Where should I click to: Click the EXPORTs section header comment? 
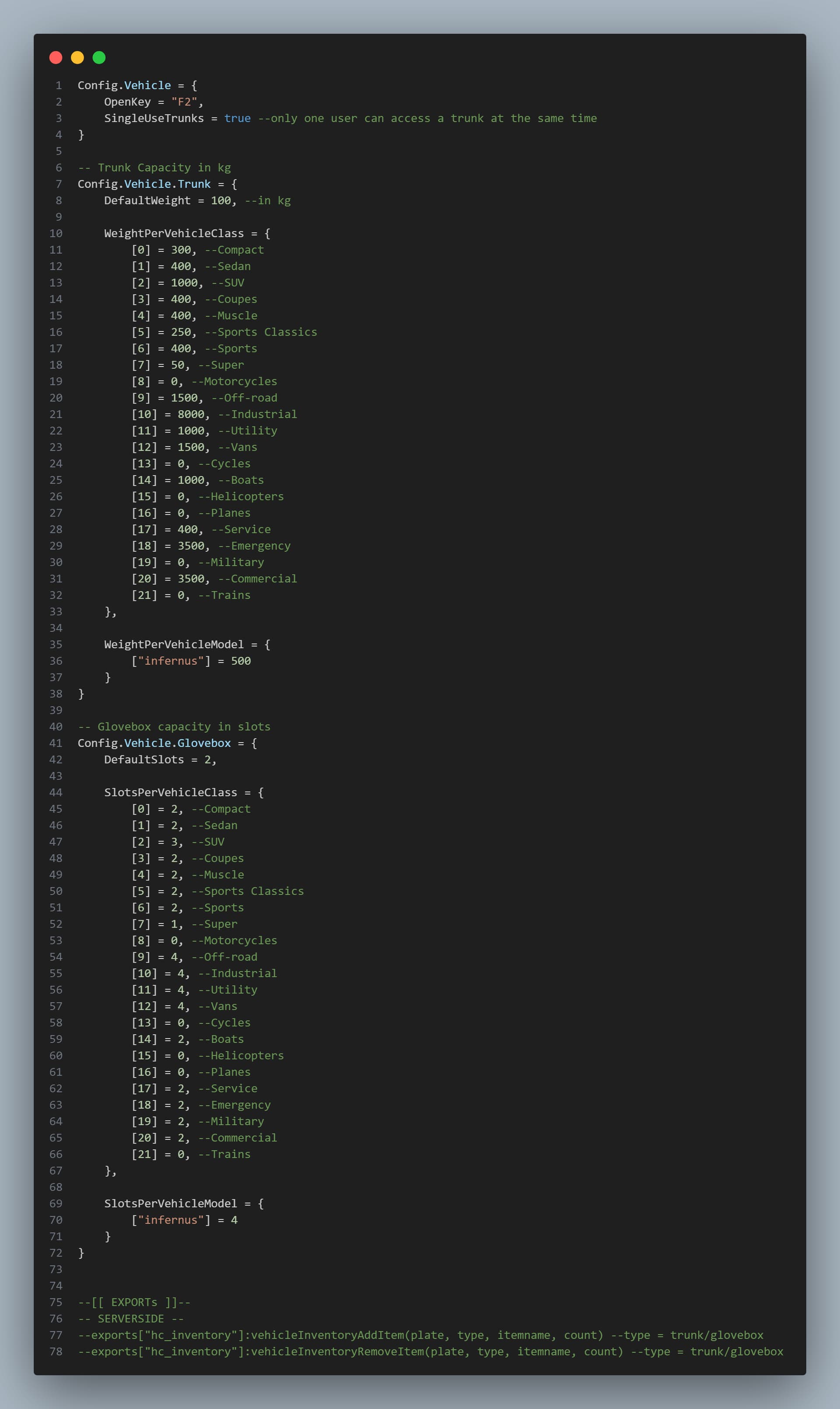[134, 1302]
